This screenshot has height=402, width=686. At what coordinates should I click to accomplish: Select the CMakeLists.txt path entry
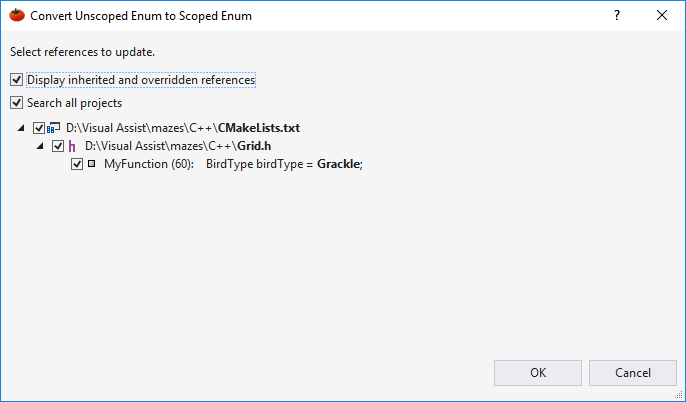coord(183,128)
